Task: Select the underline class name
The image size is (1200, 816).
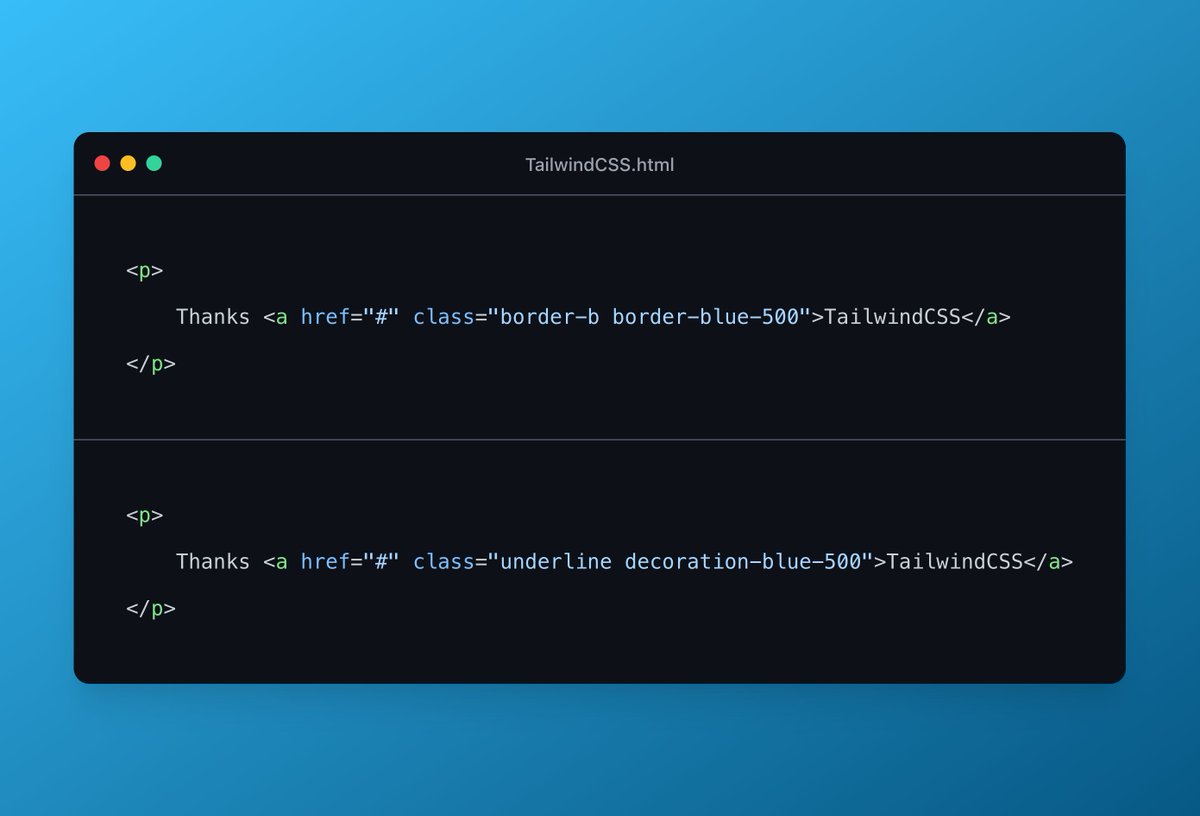Action: 556,562
